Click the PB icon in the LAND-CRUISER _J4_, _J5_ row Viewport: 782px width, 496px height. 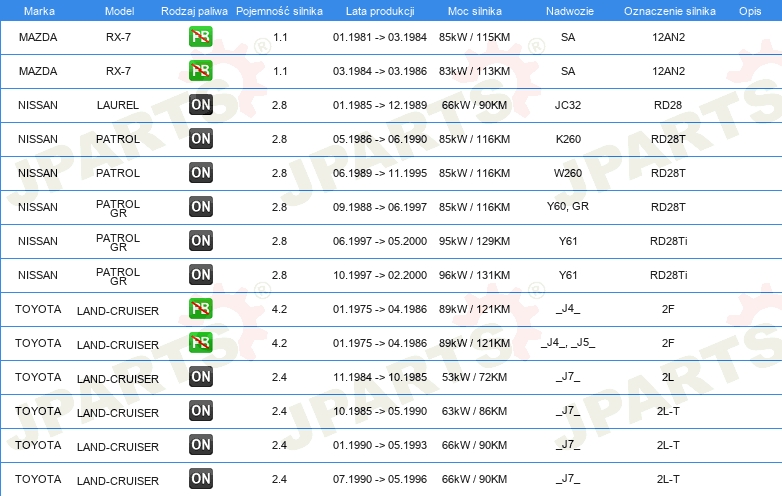pyautogui.click(x=200, y=342)
